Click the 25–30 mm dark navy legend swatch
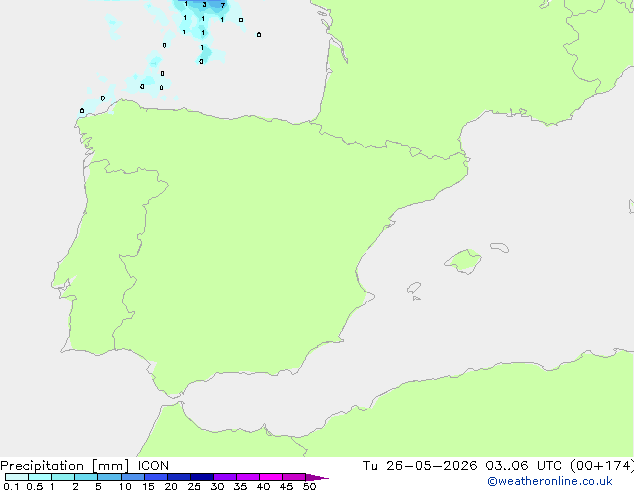The image size is (634, 490). point(202,477)
